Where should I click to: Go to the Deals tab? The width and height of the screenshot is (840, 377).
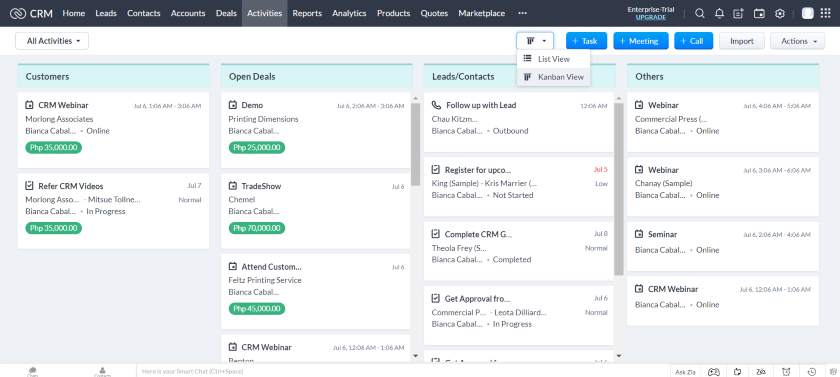coord(226,13)
